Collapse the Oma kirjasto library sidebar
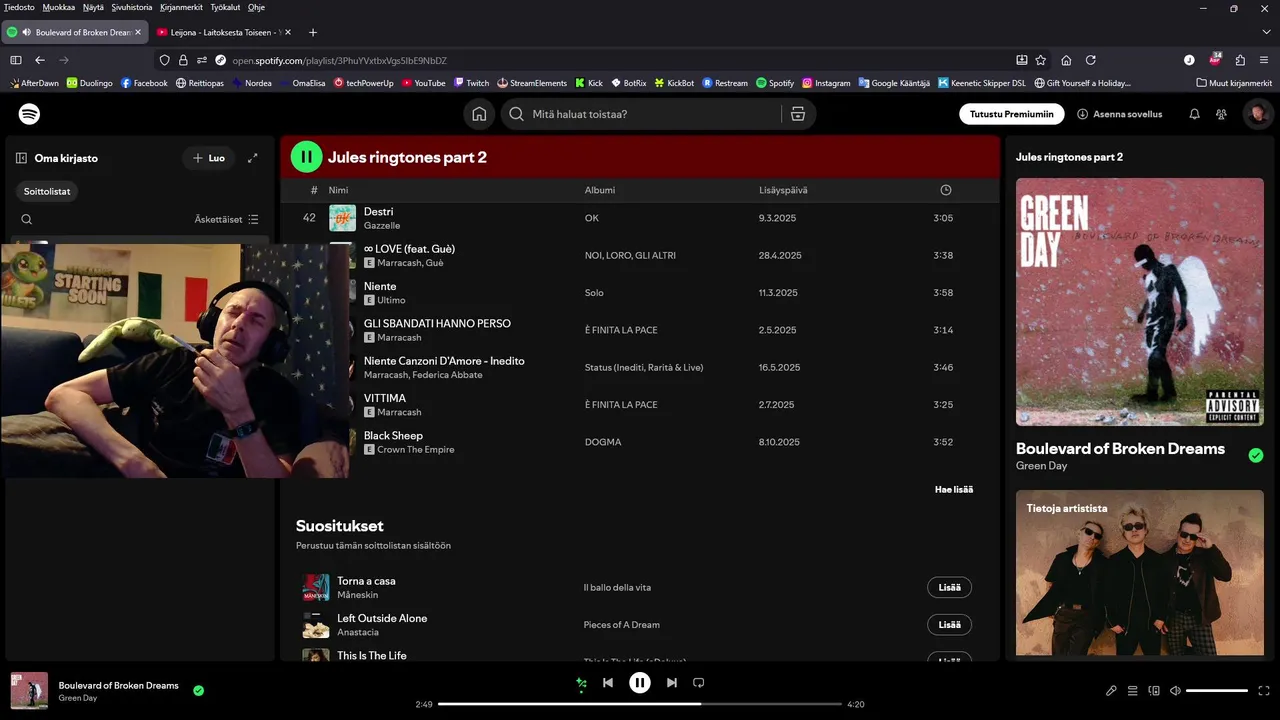 pyautogui.click(x=21, y=158)
